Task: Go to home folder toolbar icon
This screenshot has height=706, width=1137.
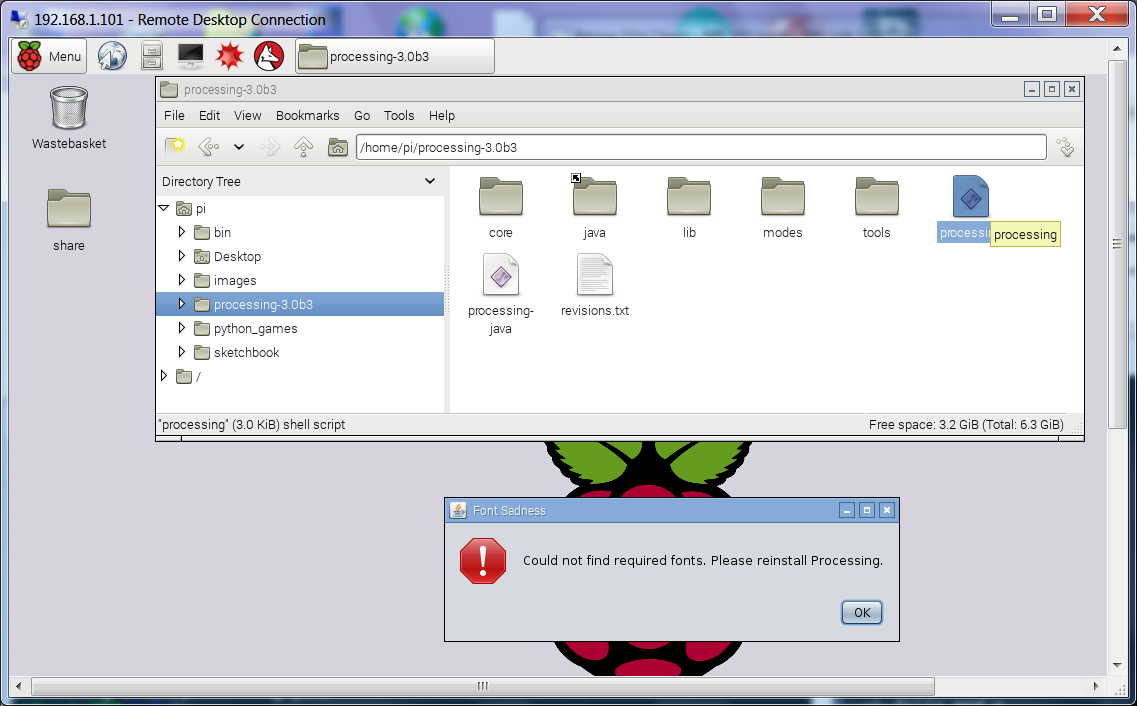Action: 338,148
